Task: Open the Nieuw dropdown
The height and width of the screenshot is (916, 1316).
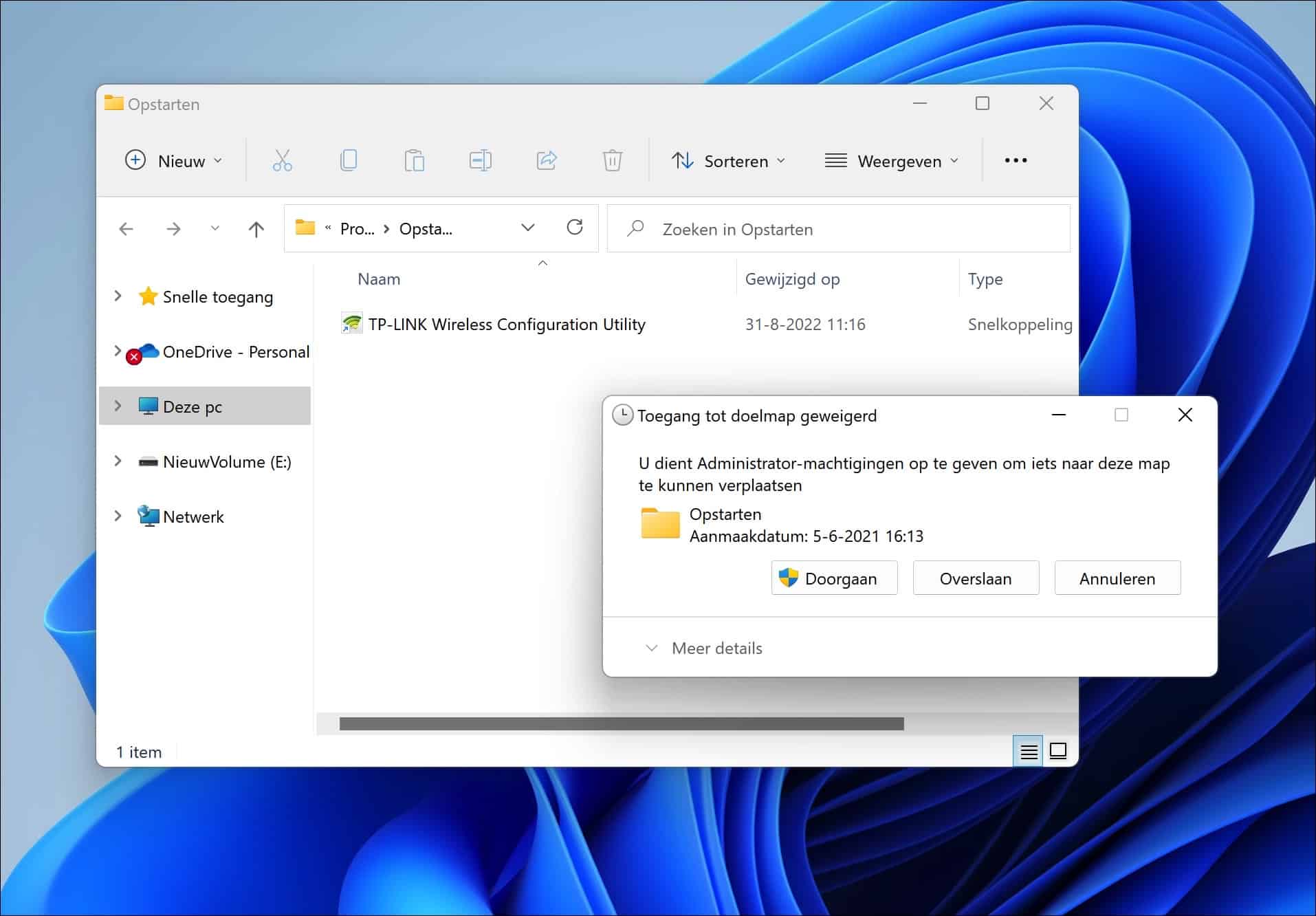Action: click(x=173, y=160)
